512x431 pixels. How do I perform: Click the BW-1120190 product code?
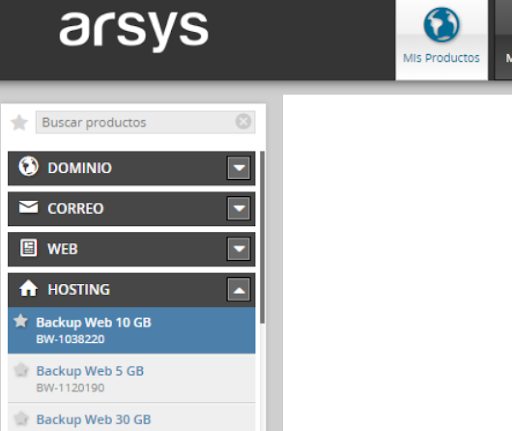click(x=70, y=388)
